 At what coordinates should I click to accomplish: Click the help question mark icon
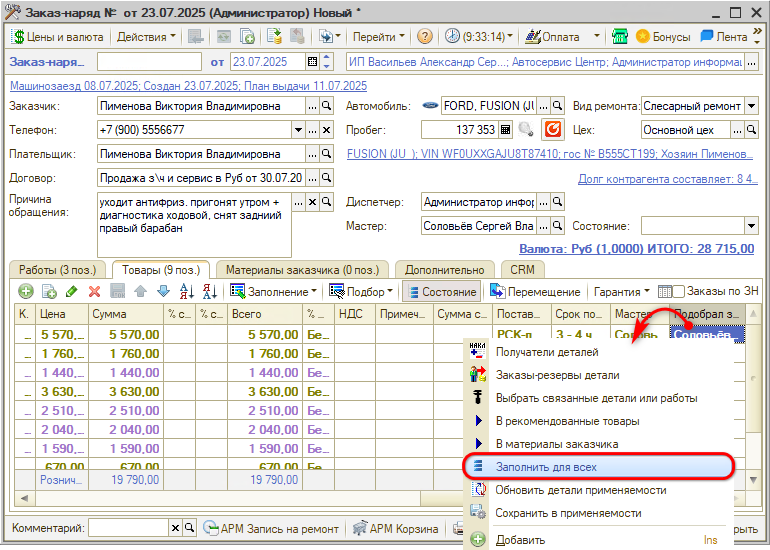pyautogui.click(x=425, y=36)
